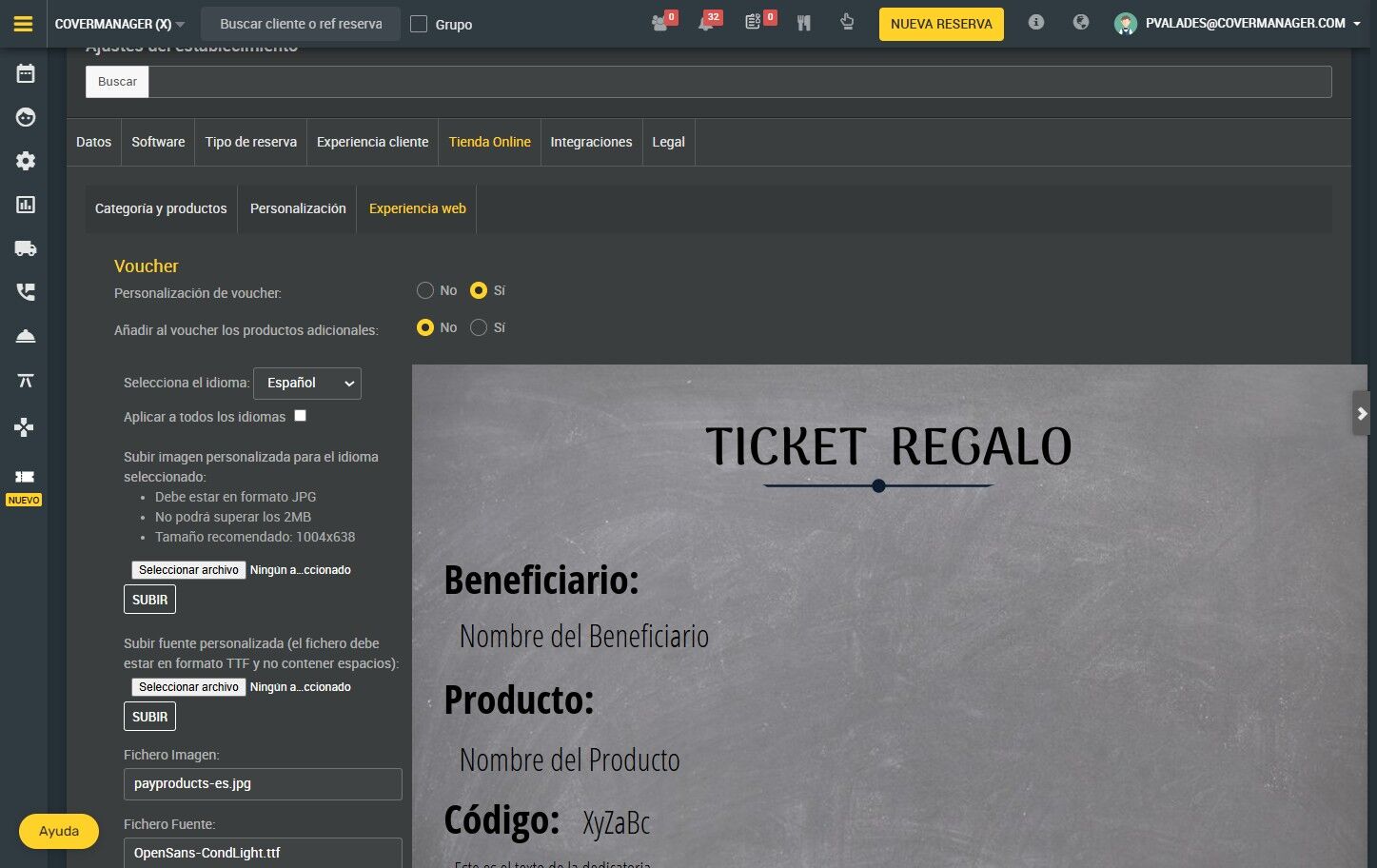Open the COVERMANAGER (X) venue dropdown
Image resolution: width=1377 pixels, height=868 pixels.
coord(120,24)
